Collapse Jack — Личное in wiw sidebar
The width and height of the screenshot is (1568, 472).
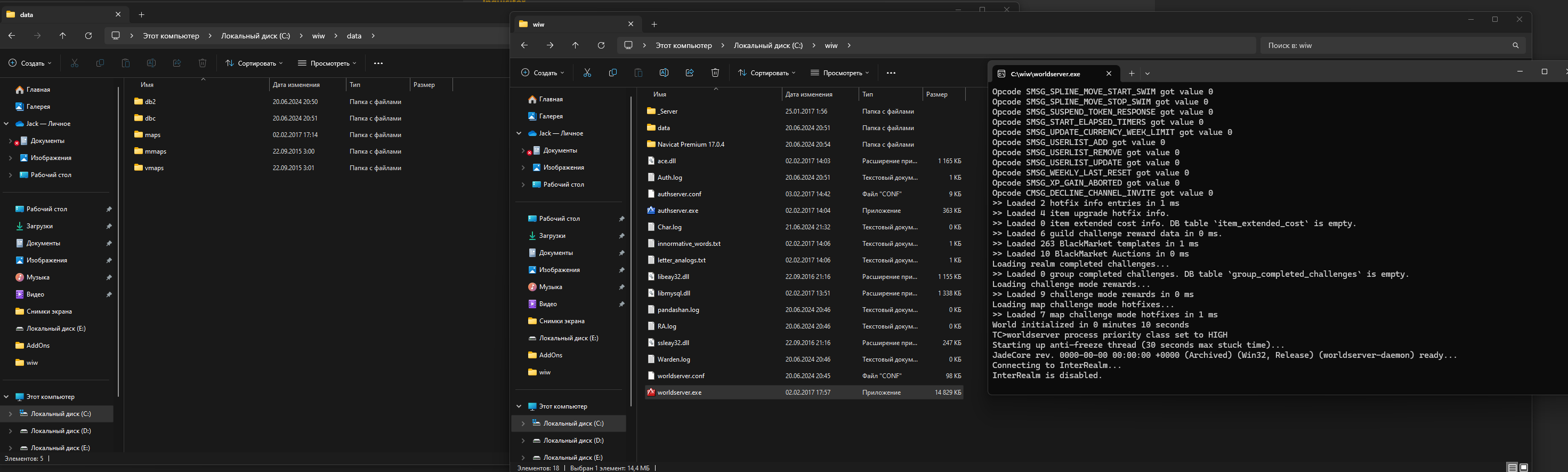519,133
